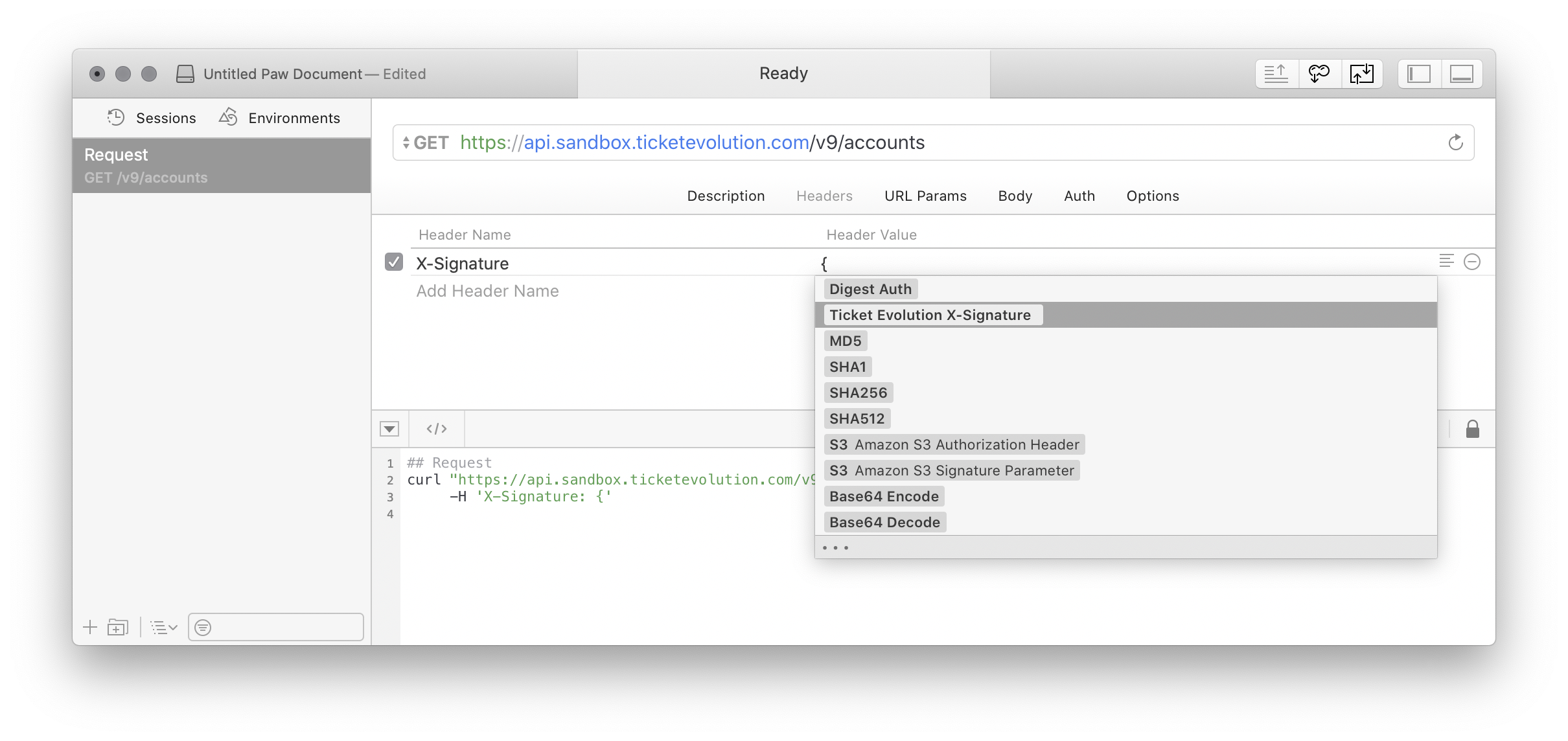Click the cloud sync icon in toolbar
The width and height of the screenshot is (1568, 741).
coord(1319,74)
